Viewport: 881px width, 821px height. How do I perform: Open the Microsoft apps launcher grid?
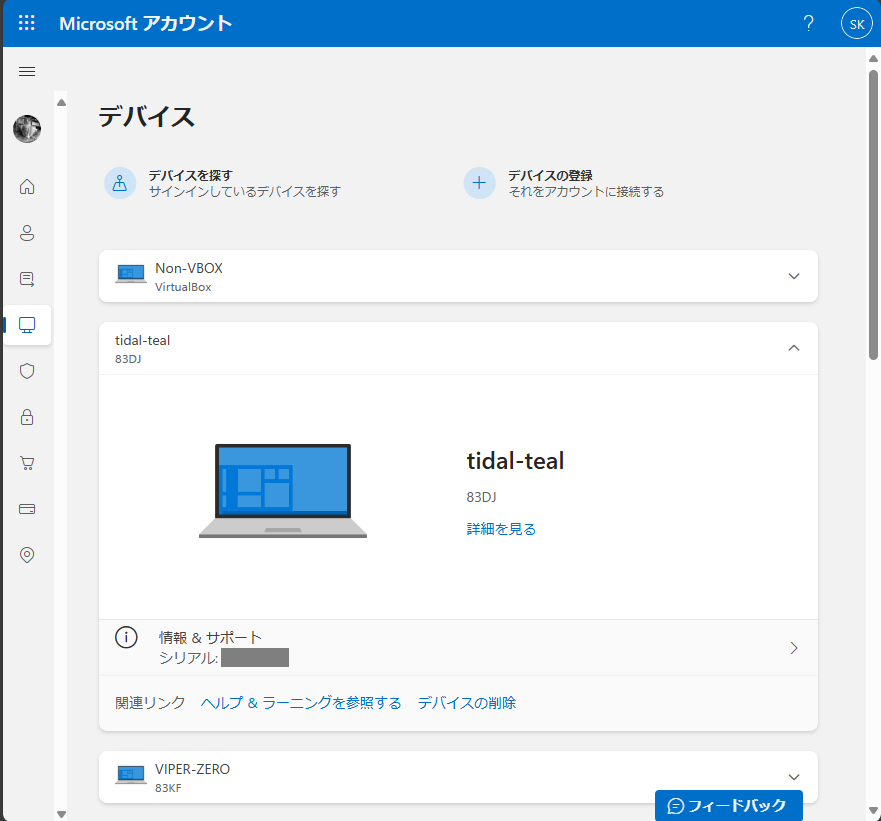pos(26,23)
